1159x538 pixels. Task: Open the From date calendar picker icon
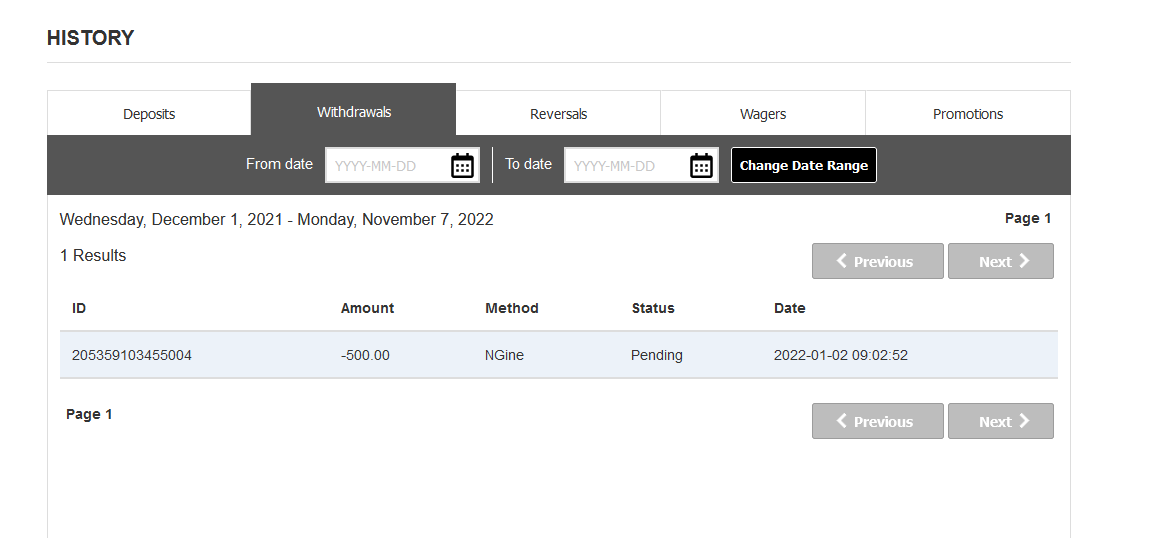(x=462, y=166)
